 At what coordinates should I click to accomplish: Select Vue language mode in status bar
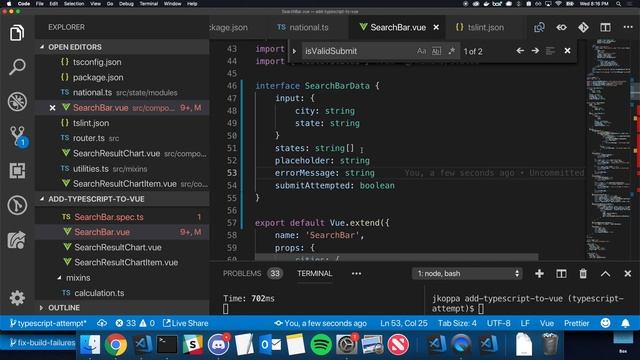tap(547, 323)
